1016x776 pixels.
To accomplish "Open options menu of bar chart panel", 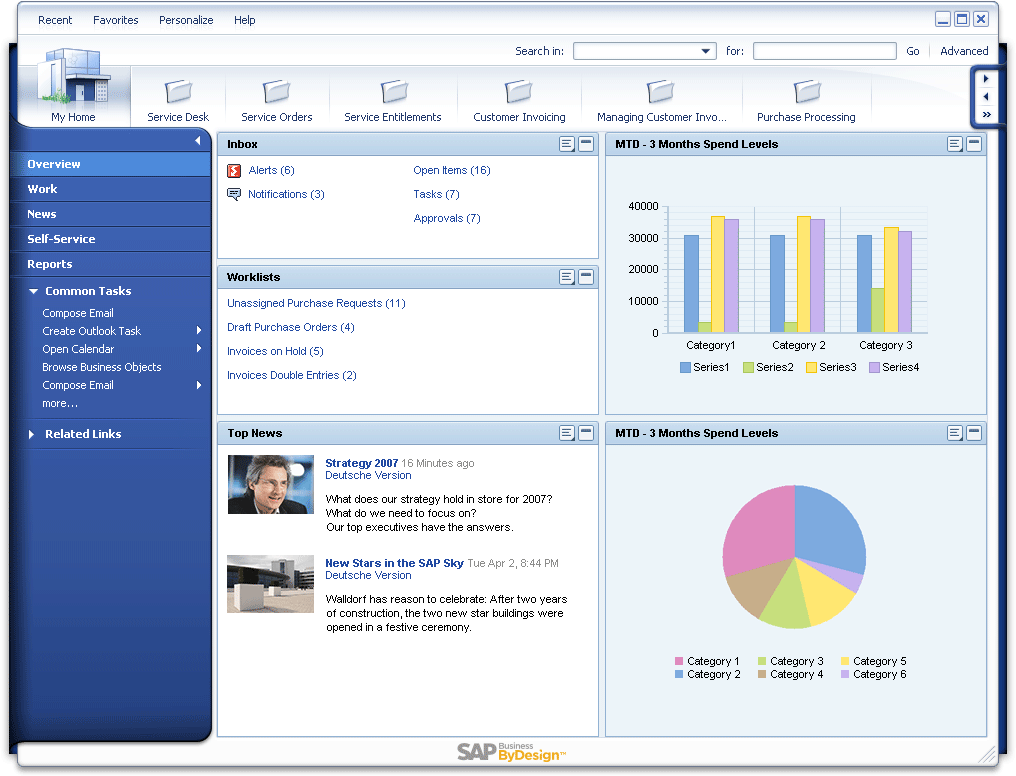I will [954, 144].
